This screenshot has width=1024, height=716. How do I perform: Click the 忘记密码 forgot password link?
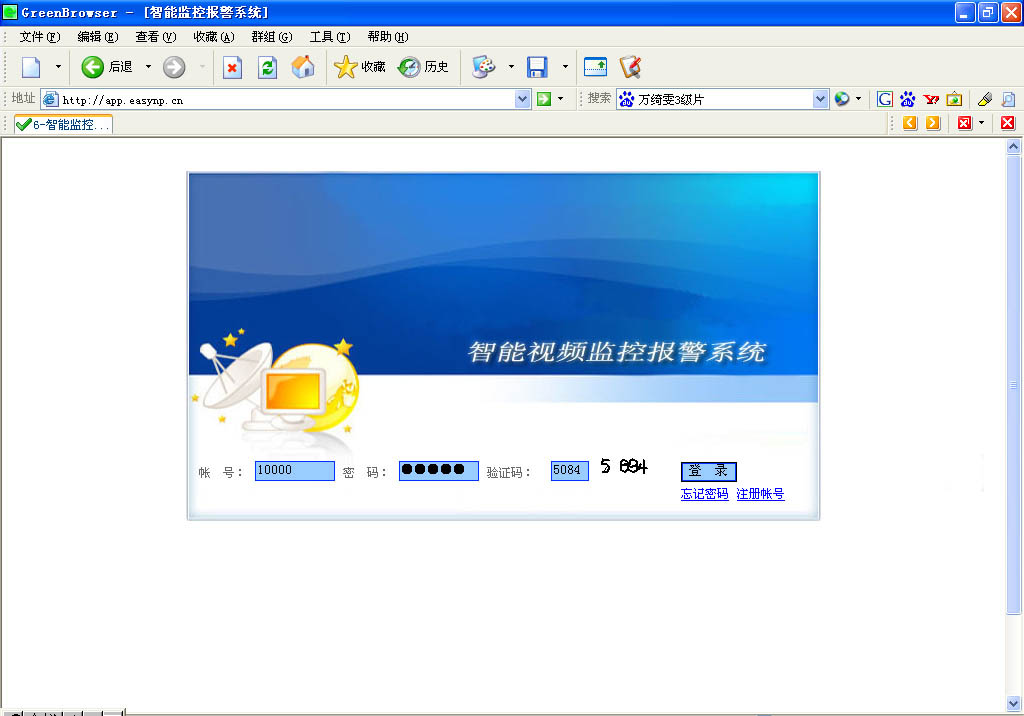coord(704,494)
